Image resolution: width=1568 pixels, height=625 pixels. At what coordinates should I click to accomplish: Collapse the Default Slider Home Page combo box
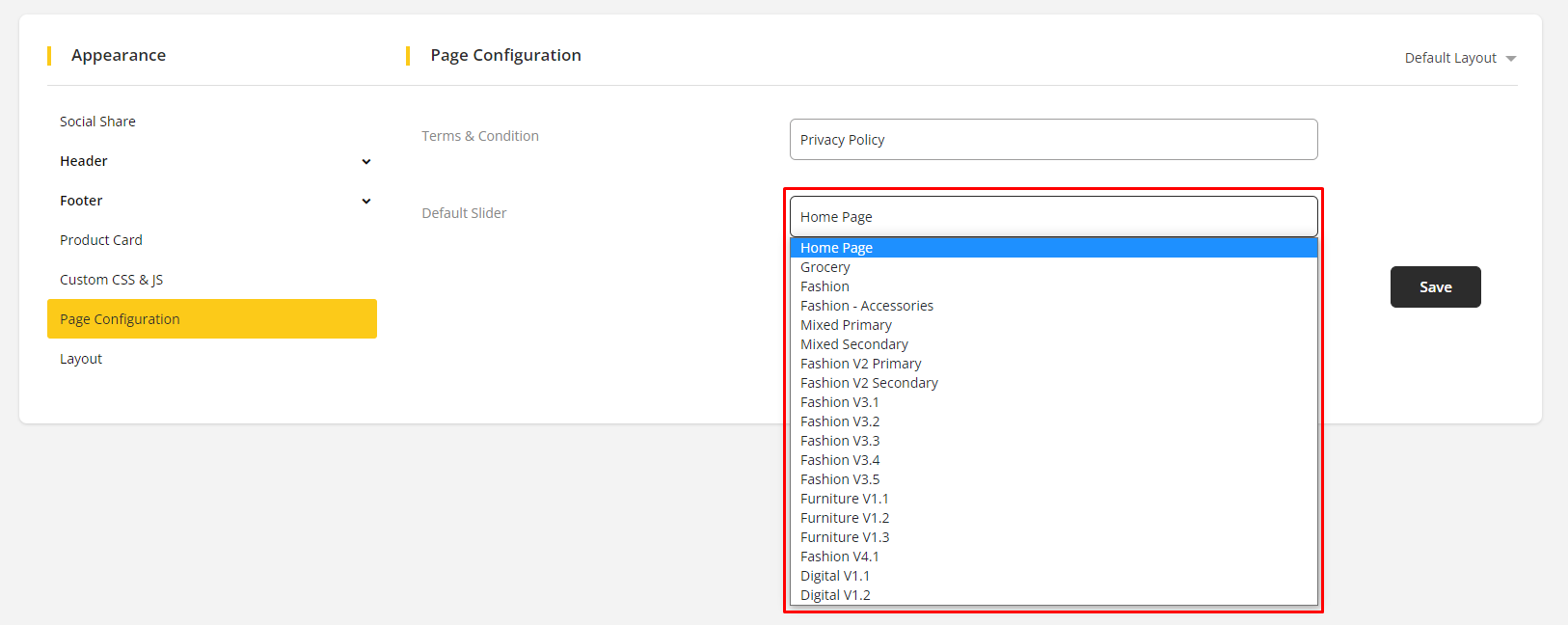coord(1053,217)
